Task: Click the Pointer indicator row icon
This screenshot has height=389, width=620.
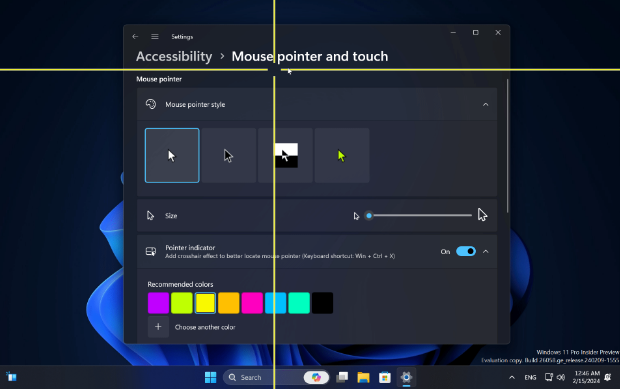Action: [x=151, y=251]
